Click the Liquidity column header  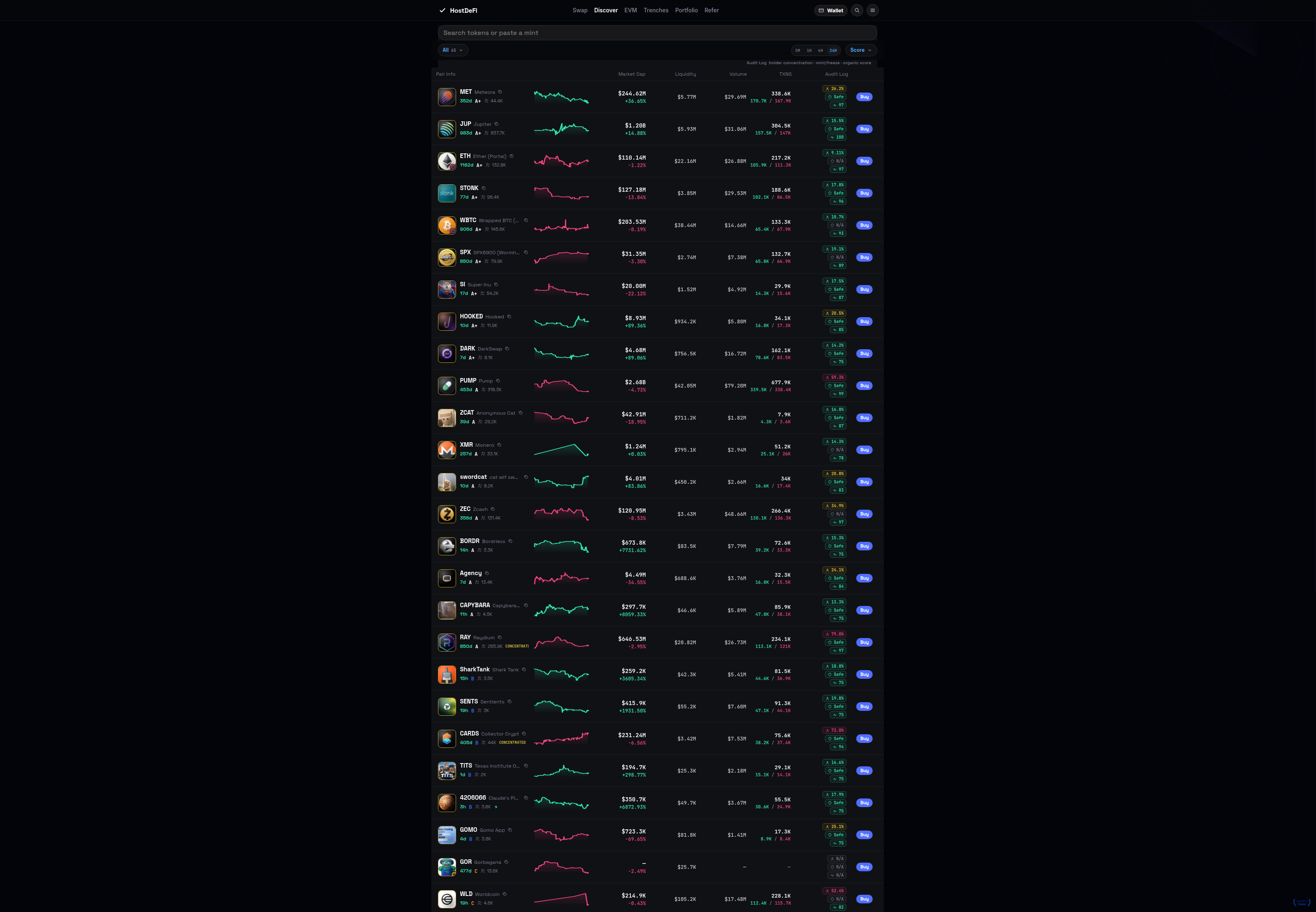tap(685, 74)
